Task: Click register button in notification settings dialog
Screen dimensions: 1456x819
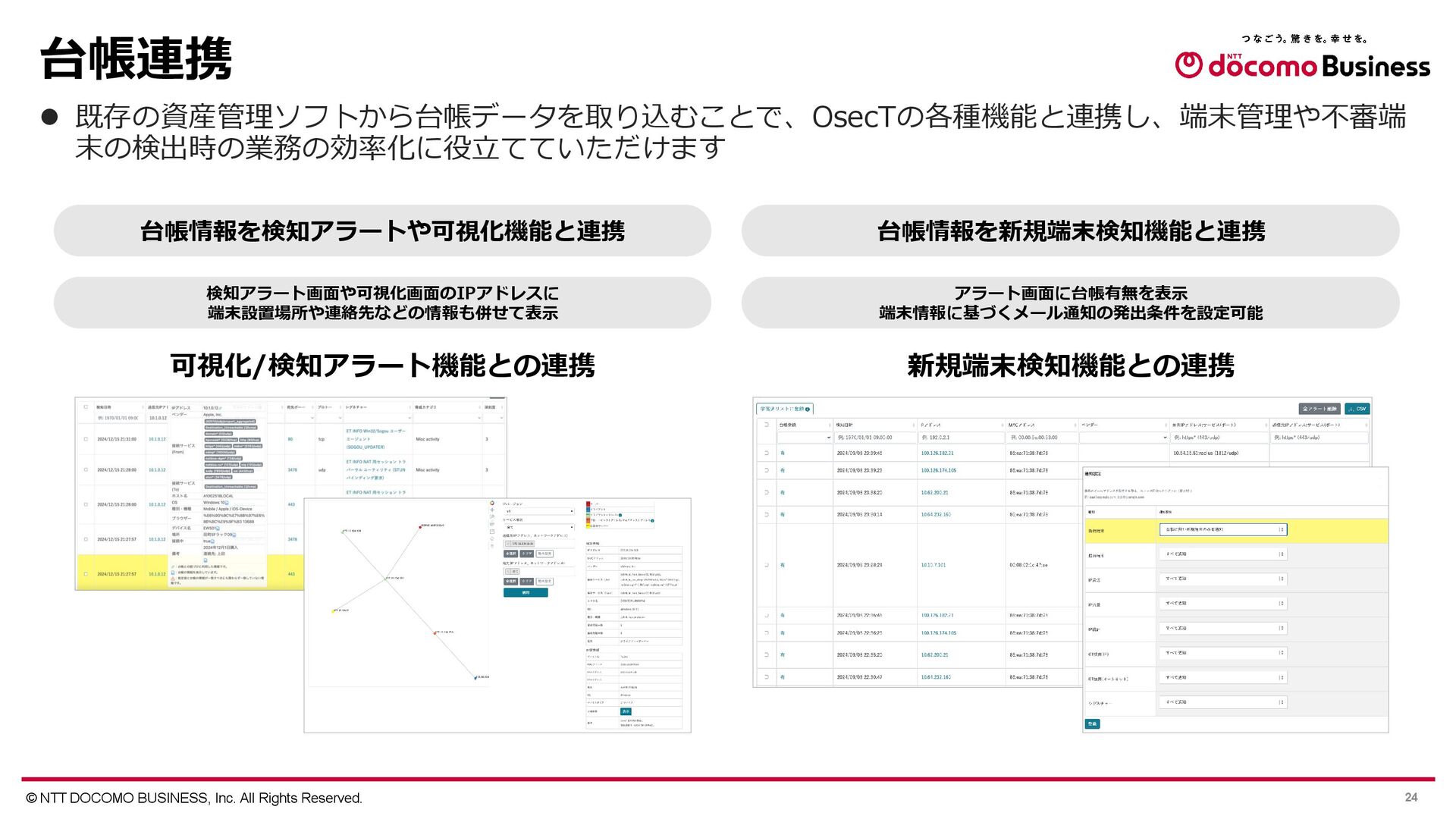Action: [1092, 724]
